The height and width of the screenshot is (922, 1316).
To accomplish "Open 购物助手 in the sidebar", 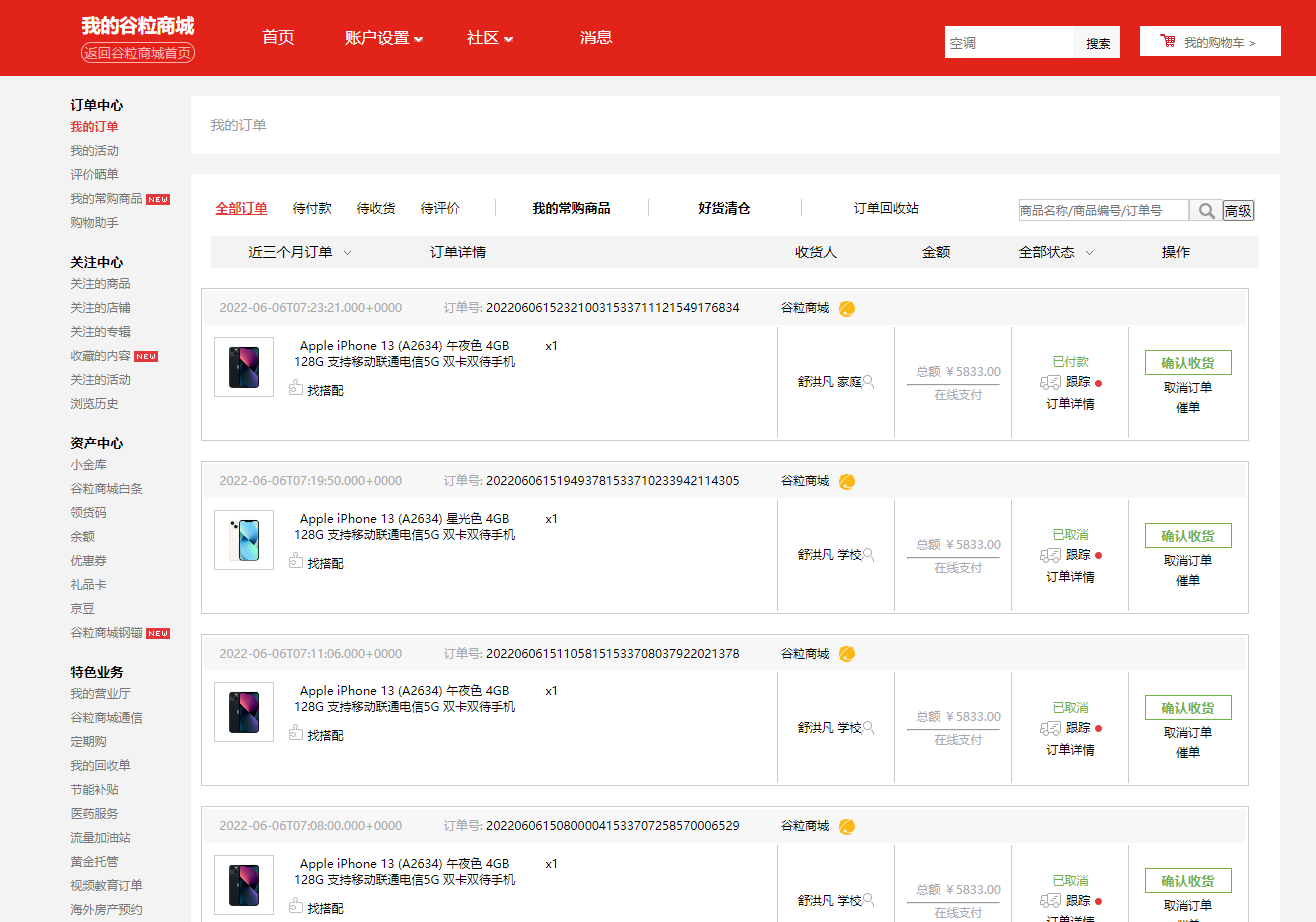I will (94, 223).
